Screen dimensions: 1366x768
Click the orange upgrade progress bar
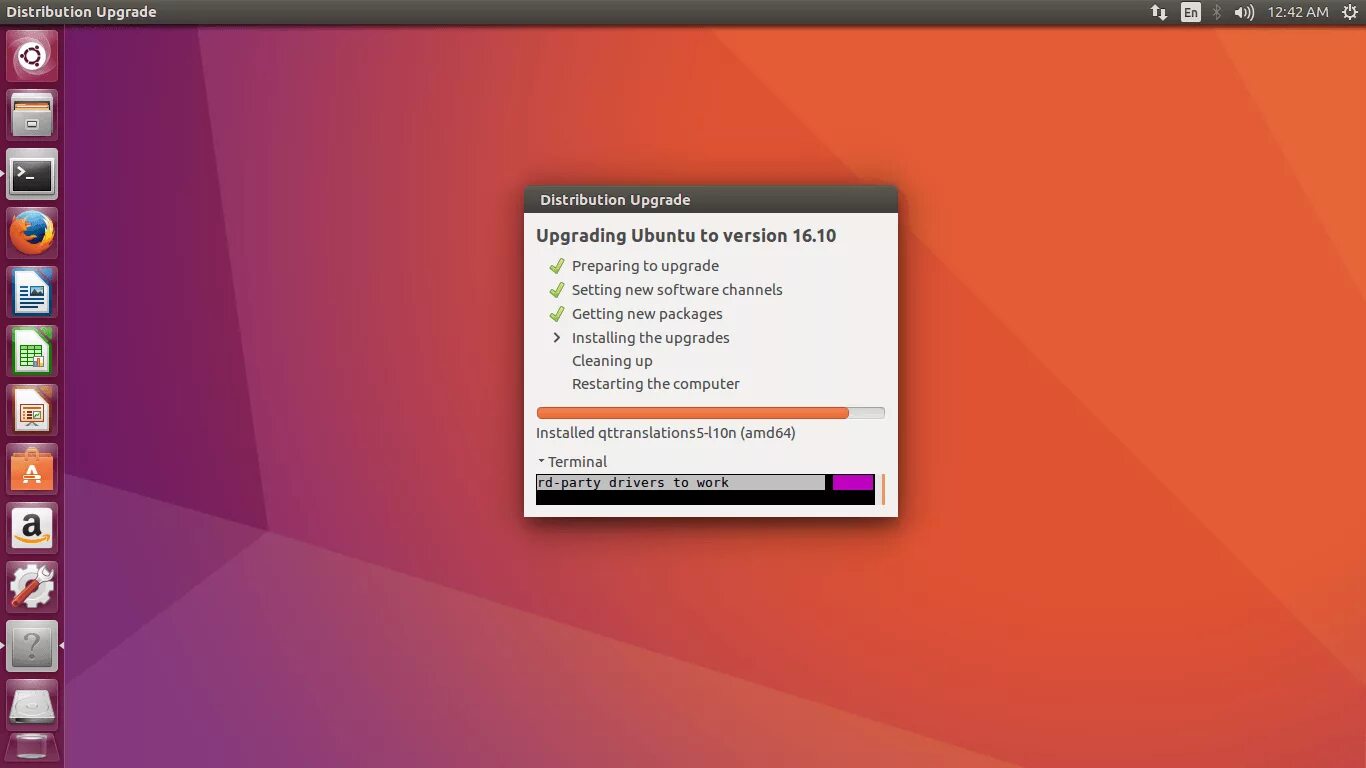tap(710, 412)
